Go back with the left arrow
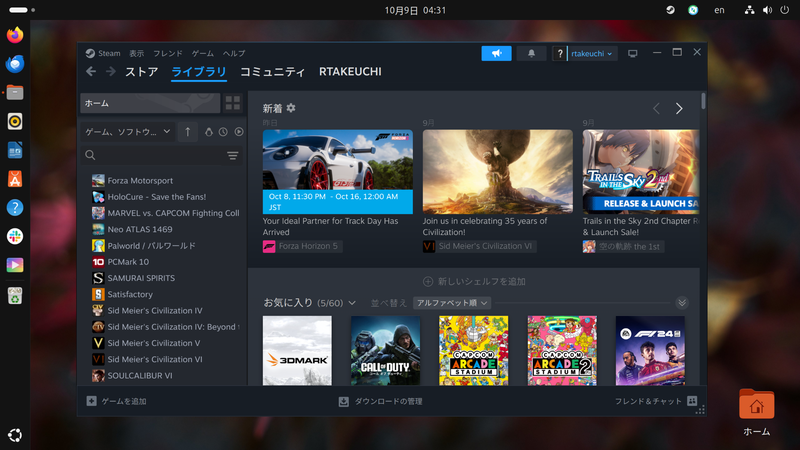Viewport: 800px width, 450px height. [91, 71]
